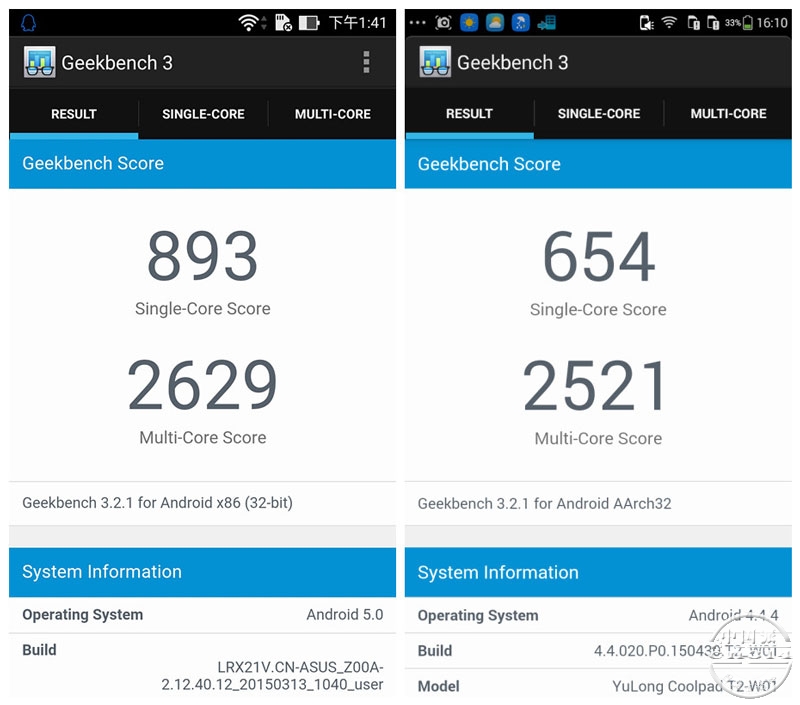Tap Multi-Core Score label under 2629
Image resolution: width=800 pixels, height=705 pixels.
(x=203, y=438)
